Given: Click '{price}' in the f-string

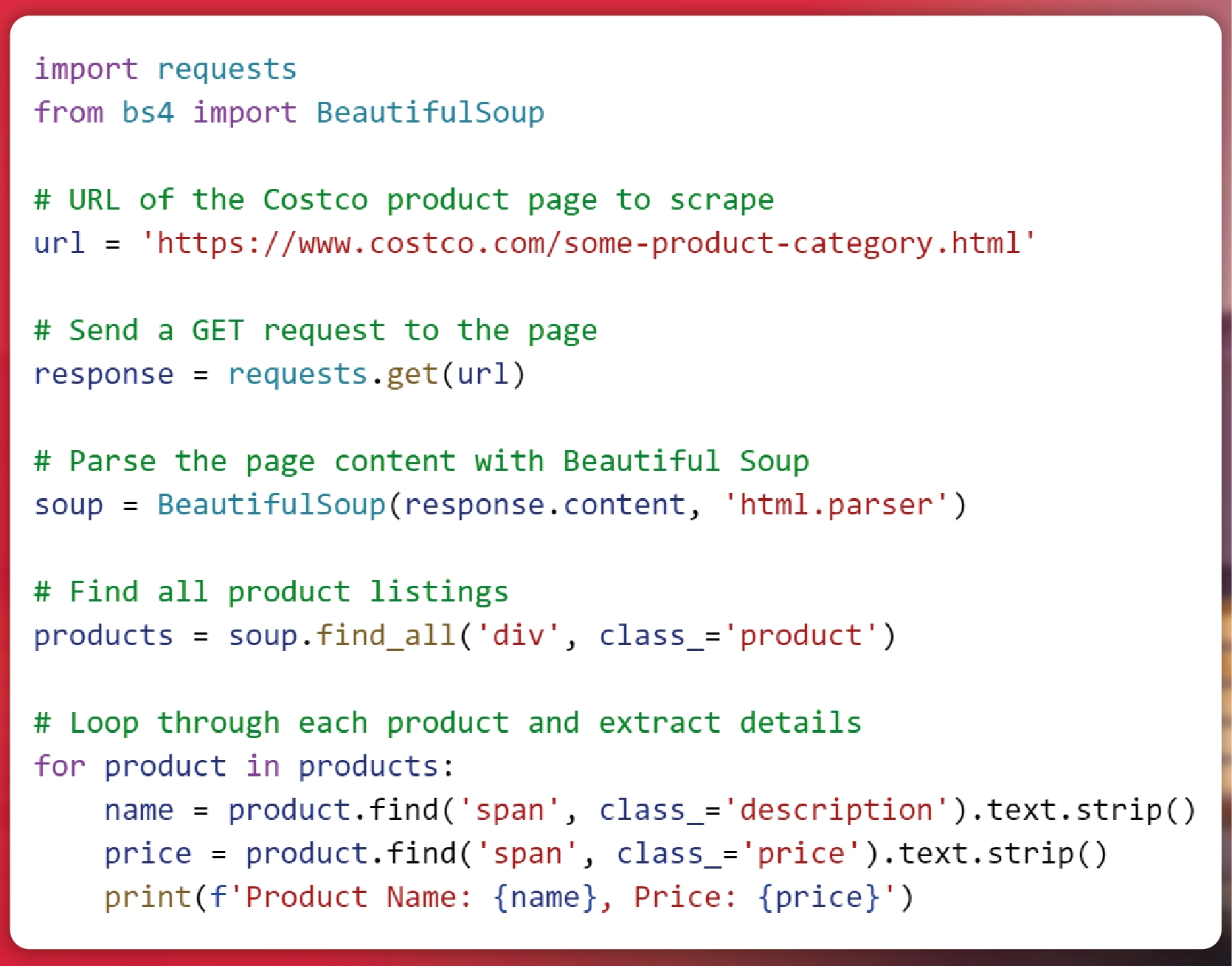Looking at the screenshot, I should pos(819,897).
